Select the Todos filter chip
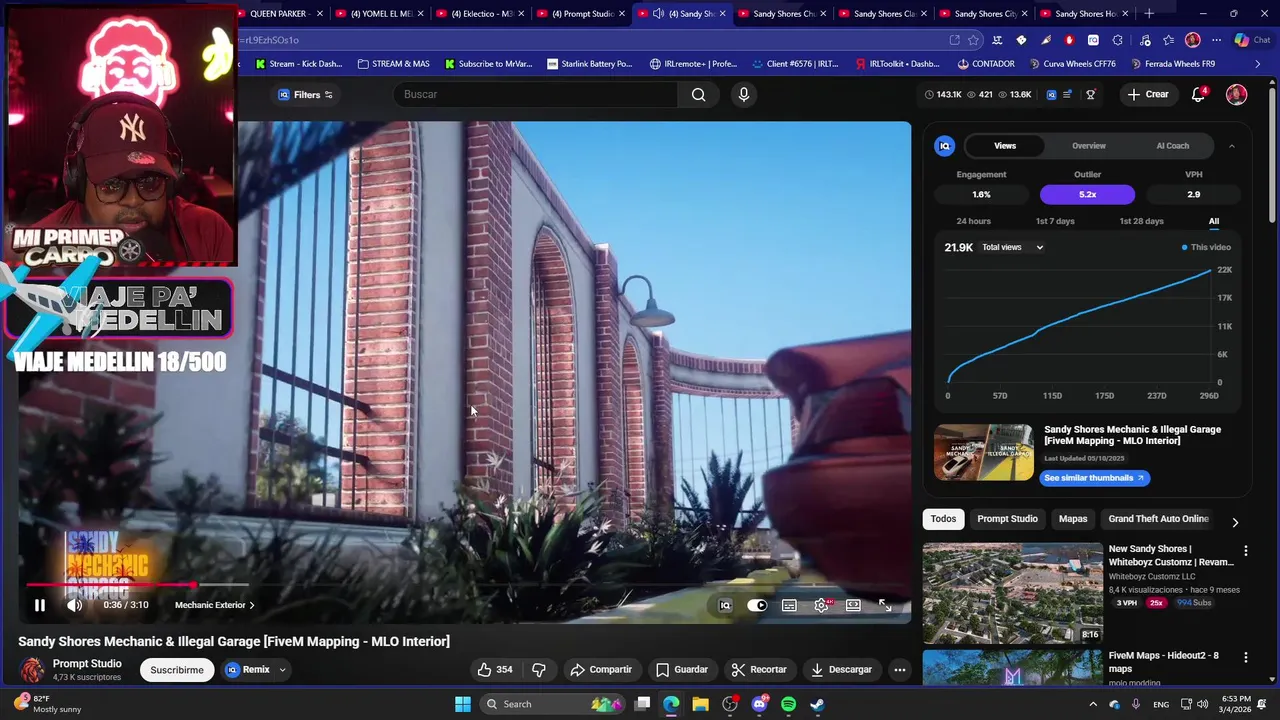 coord(943,519)
